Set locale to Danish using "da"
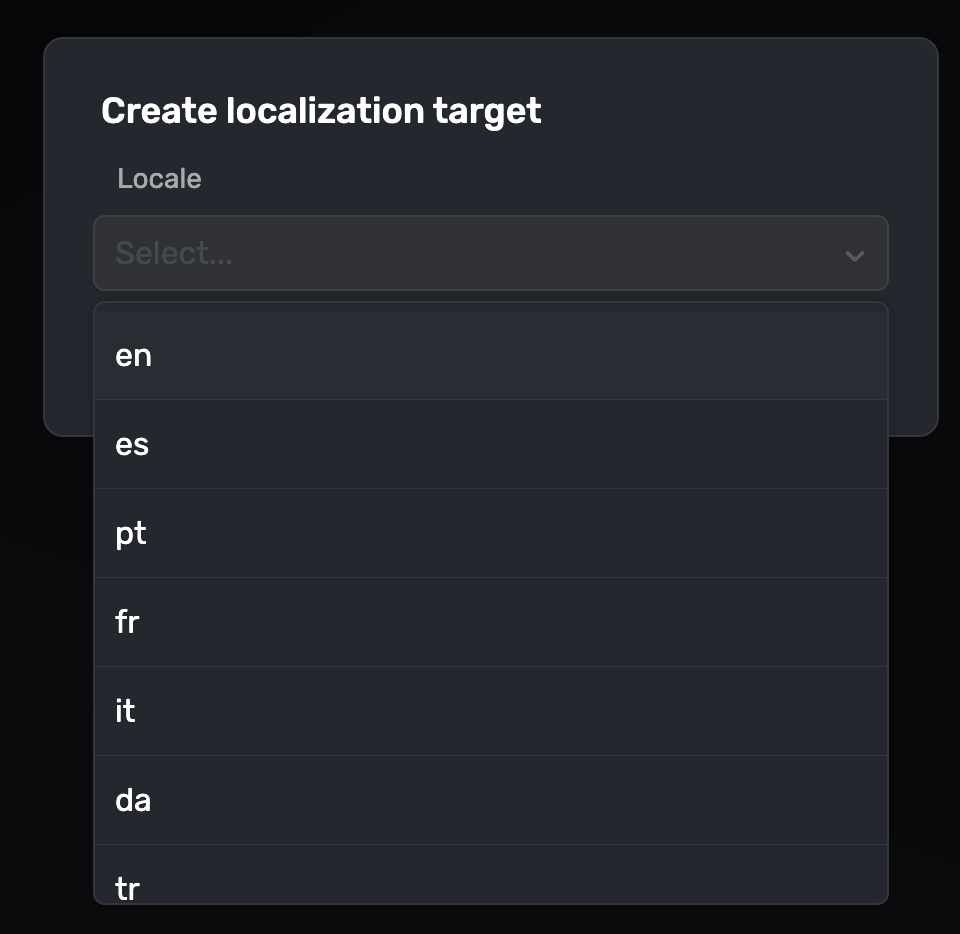The width and height of the screenshot is (960, 934). point(490,800)
